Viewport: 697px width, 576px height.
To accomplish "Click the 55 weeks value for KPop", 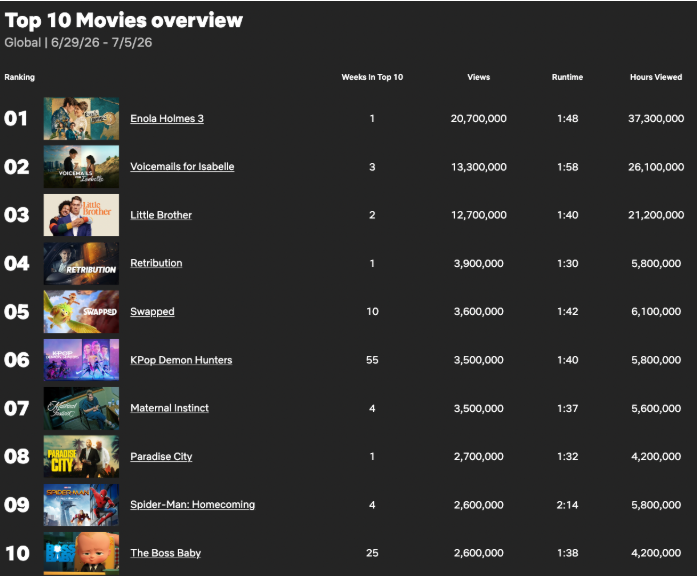I will pos(372,360).
